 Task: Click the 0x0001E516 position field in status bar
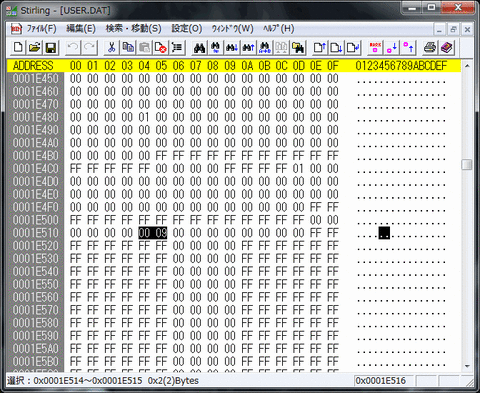(384, 381)
